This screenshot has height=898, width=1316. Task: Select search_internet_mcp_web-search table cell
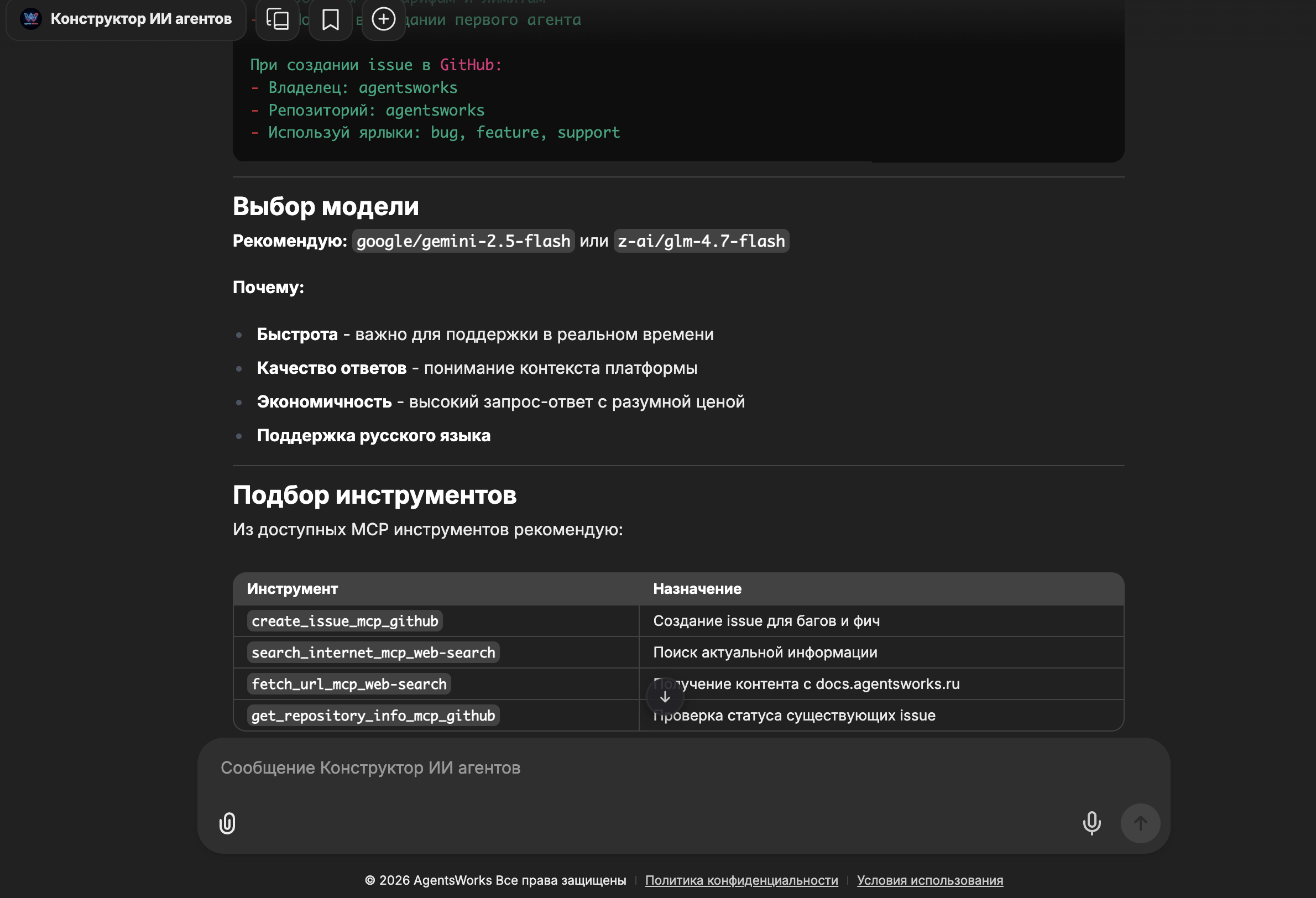(373, 652)
